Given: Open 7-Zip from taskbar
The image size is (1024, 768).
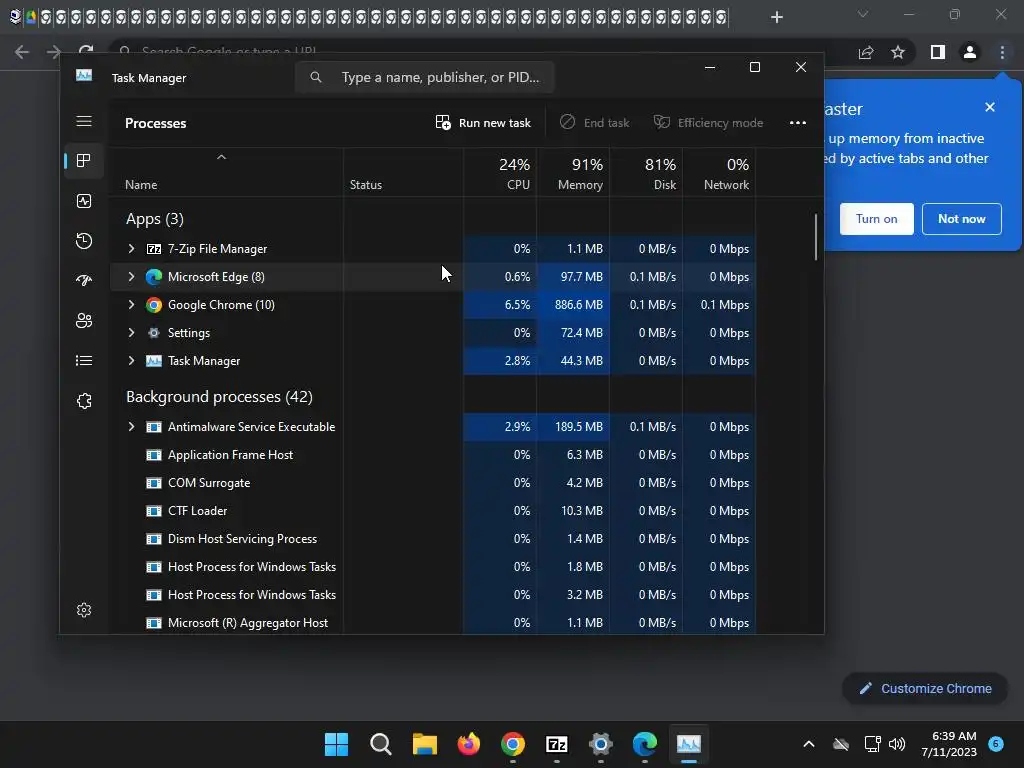Looking at the screenshot, I should (x=556, y=744).
